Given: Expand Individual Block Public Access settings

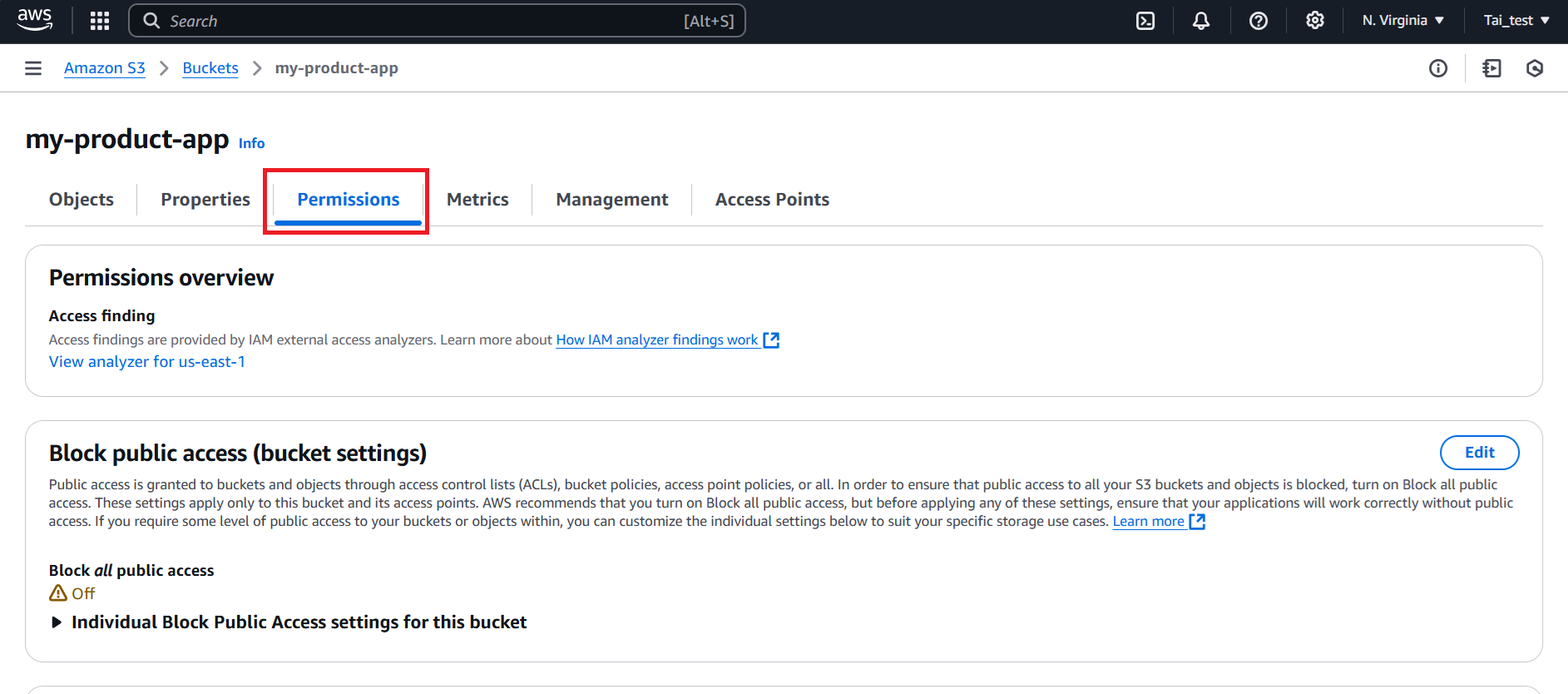Looking at the screenshot, I should coord(288,622).
